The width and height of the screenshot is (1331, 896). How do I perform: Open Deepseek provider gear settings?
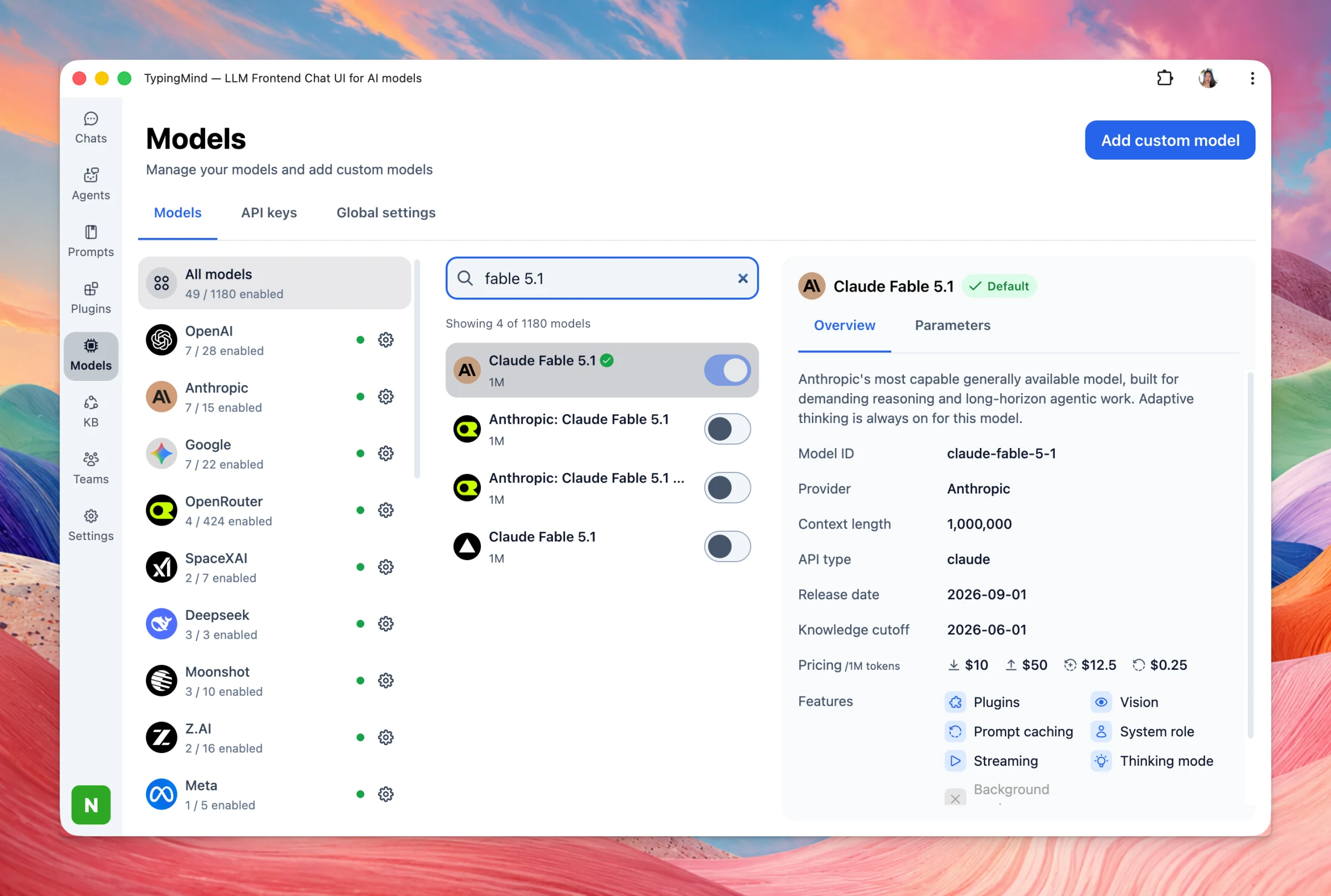click(386, 623)
